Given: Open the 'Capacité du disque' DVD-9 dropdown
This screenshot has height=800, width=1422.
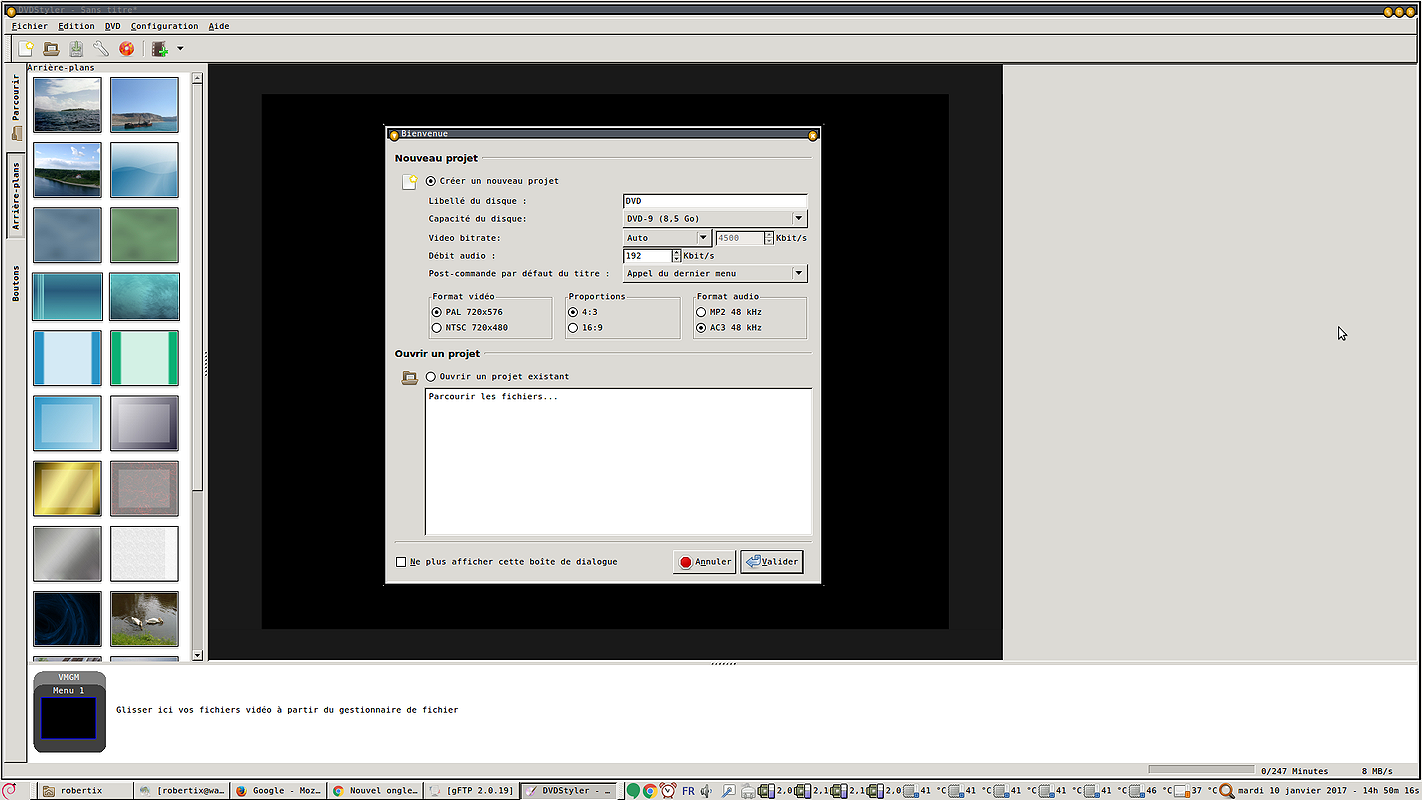Looking at the screenshot, I should pyautogui.click(x=715, y=219).
